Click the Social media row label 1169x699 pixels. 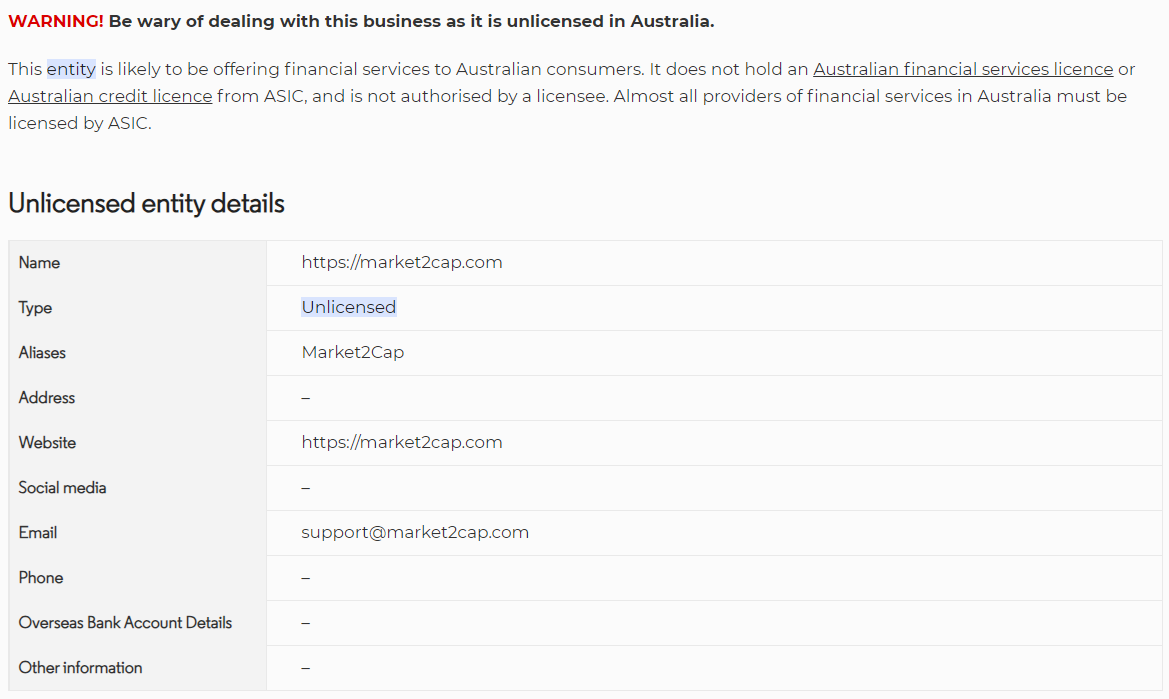point(62,488)
